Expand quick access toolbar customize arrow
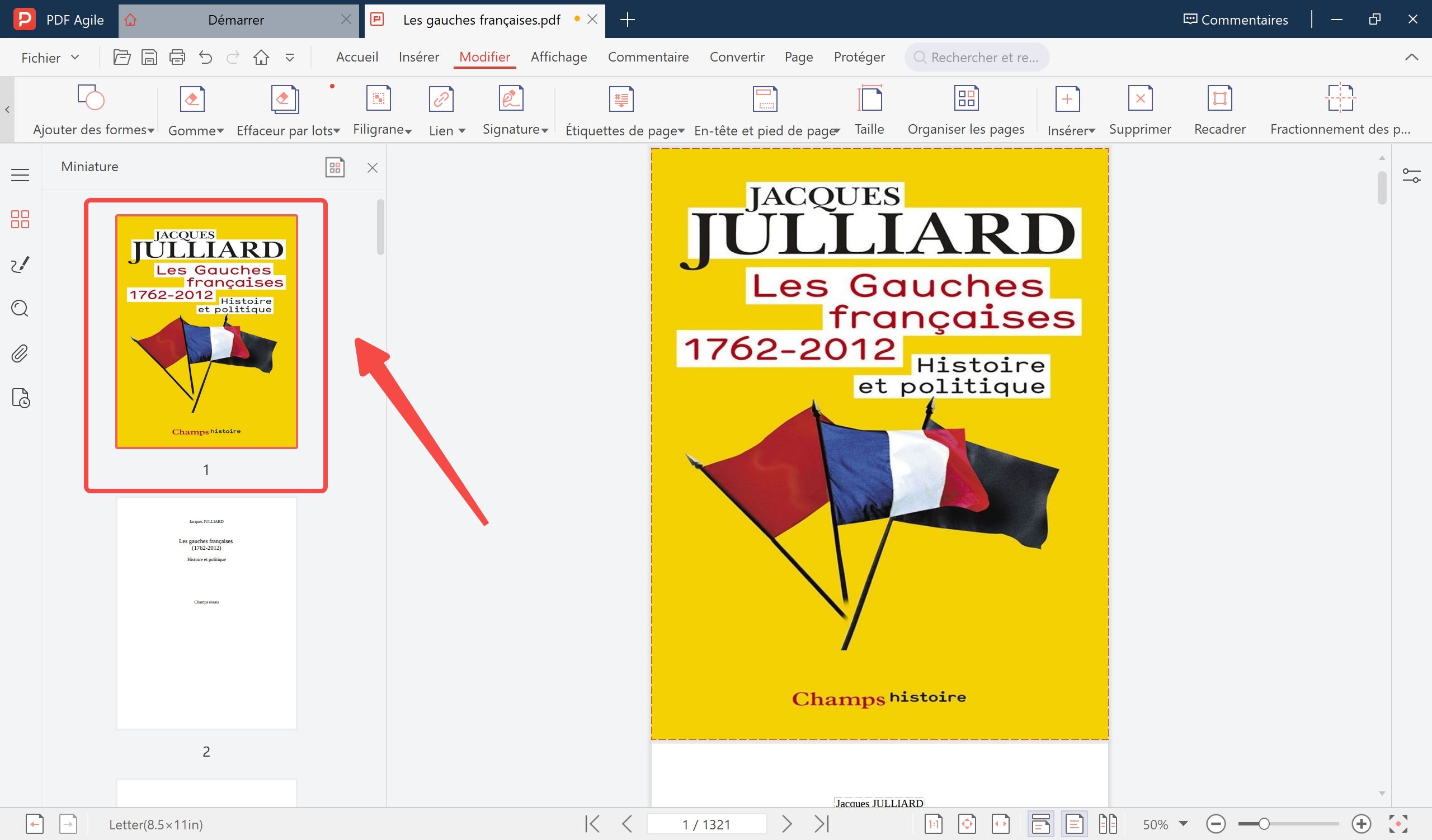Screen dimensions: 1432x840 pos(290,58)
